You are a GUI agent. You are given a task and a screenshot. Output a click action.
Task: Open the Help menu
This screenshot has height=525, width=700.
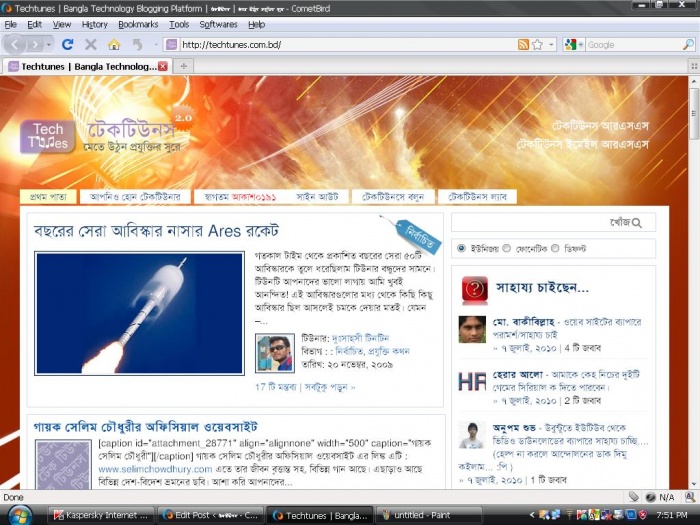(257, 25)
